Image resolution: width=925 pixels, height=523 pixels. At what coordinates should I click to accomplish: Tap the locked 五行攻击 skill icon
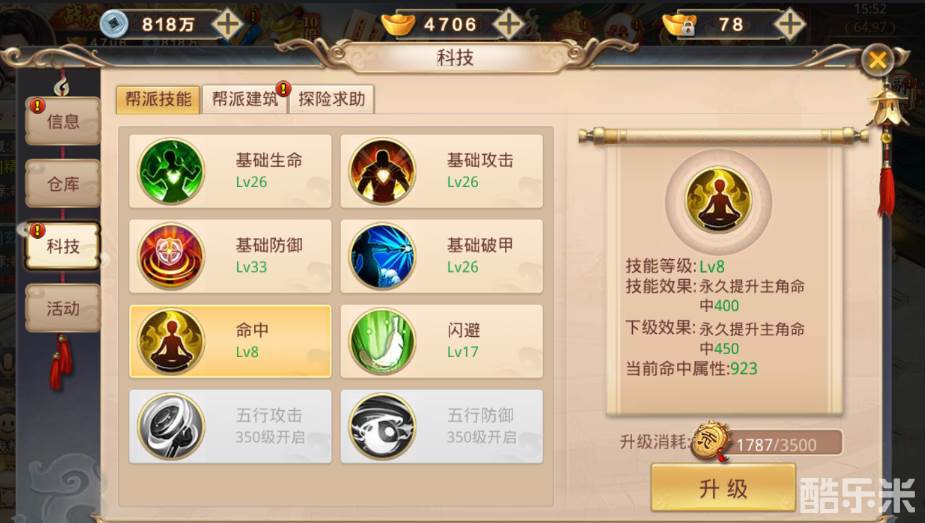pyautogui.click(x=171, y=426)
